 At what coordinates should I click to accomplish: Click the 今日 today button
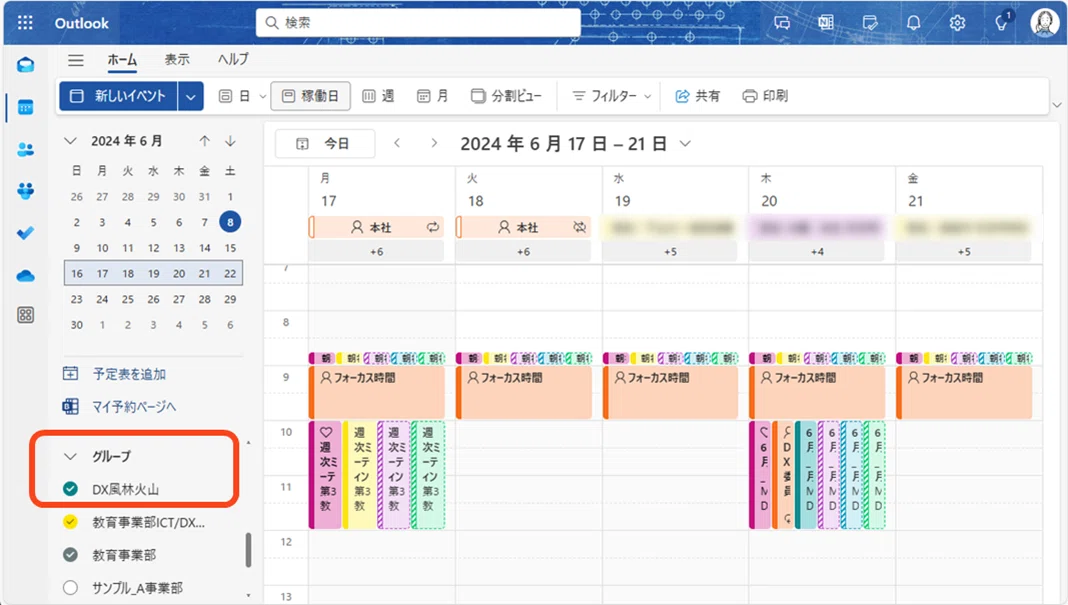(x=324, y=143)
